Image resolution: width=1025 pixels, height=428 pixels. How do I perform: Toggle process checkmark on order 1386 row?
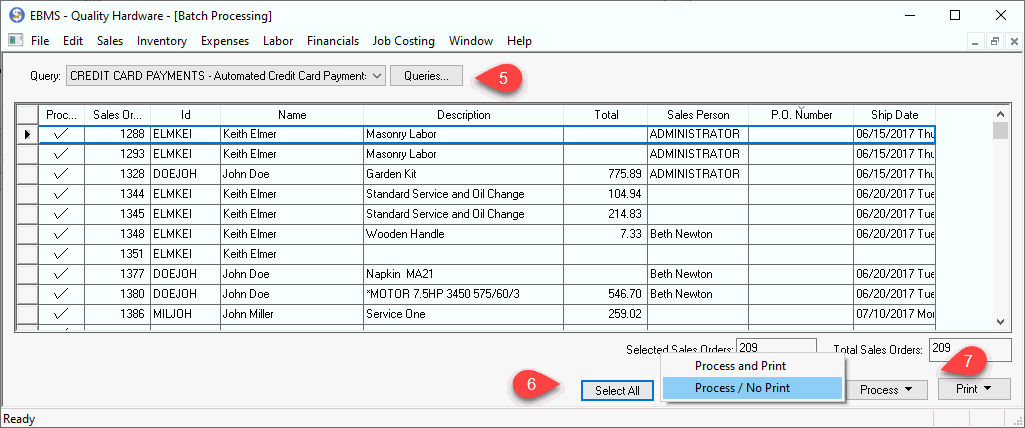click(61, 313)
